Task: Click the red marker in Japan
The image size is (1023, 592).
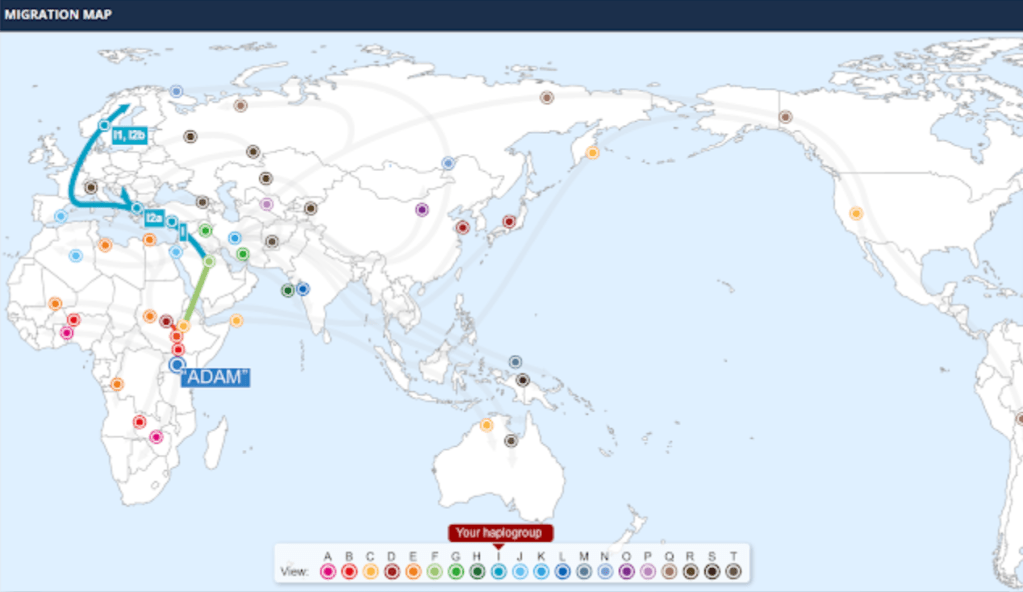Action: pyautogui.click(x=508, y=221)
